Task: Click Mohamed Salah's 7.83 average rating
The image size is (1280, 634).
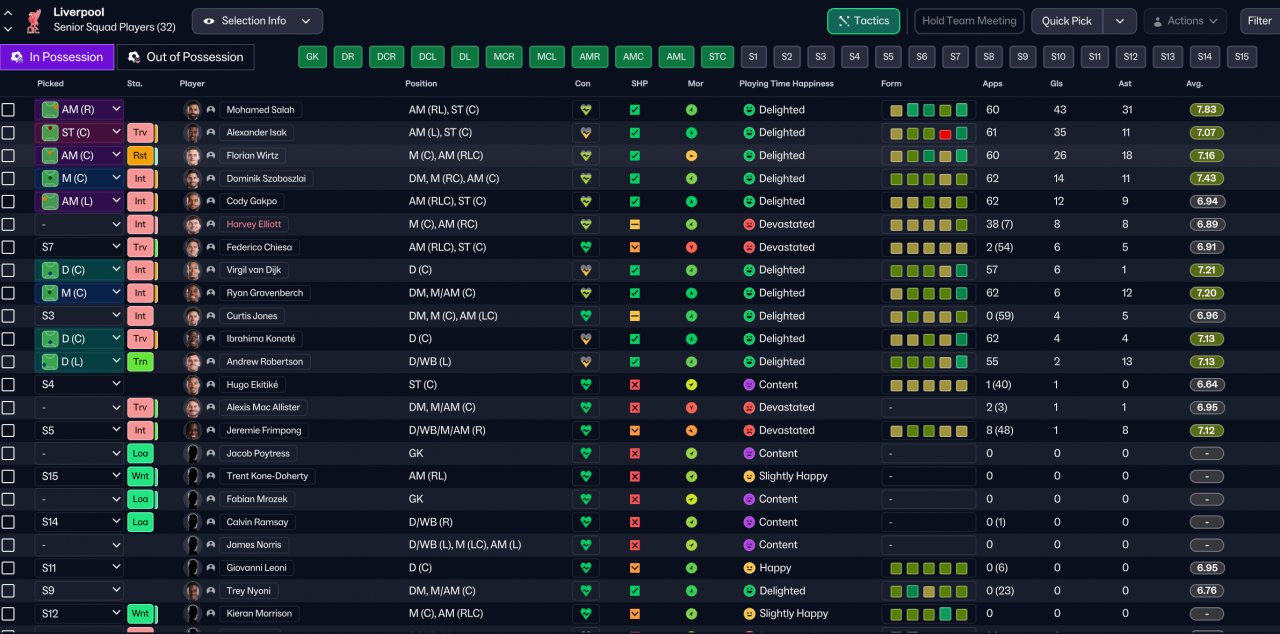Action: 1207,110
